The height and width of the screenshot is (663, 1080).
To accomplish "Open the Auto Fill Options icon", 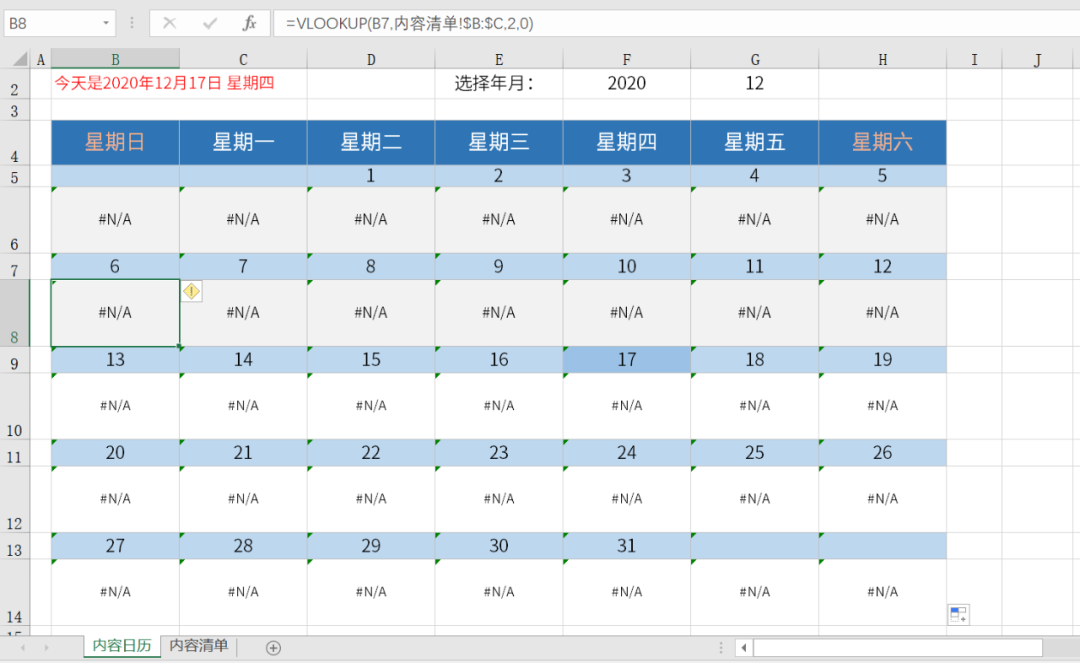I will pos(958,614).
